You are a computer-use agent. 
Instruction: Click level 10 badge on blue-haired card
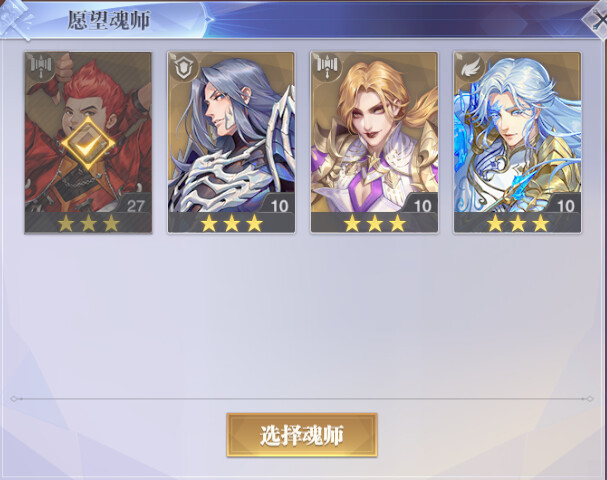coord(565,204)
